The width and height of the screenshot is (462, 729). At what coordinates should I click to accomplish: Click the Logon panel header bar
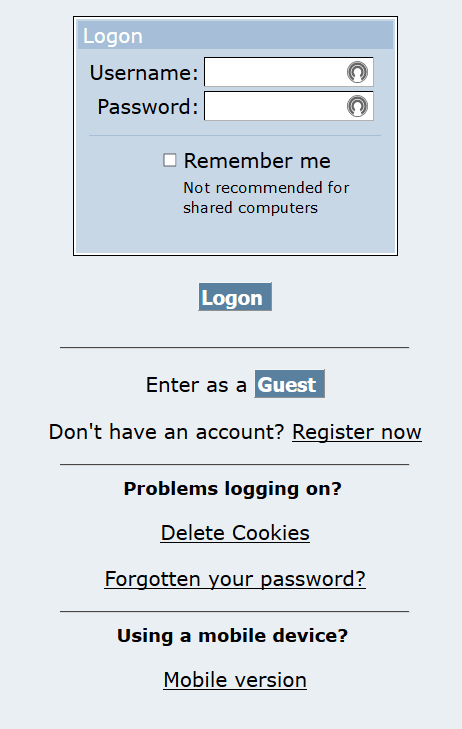point(235,35)
